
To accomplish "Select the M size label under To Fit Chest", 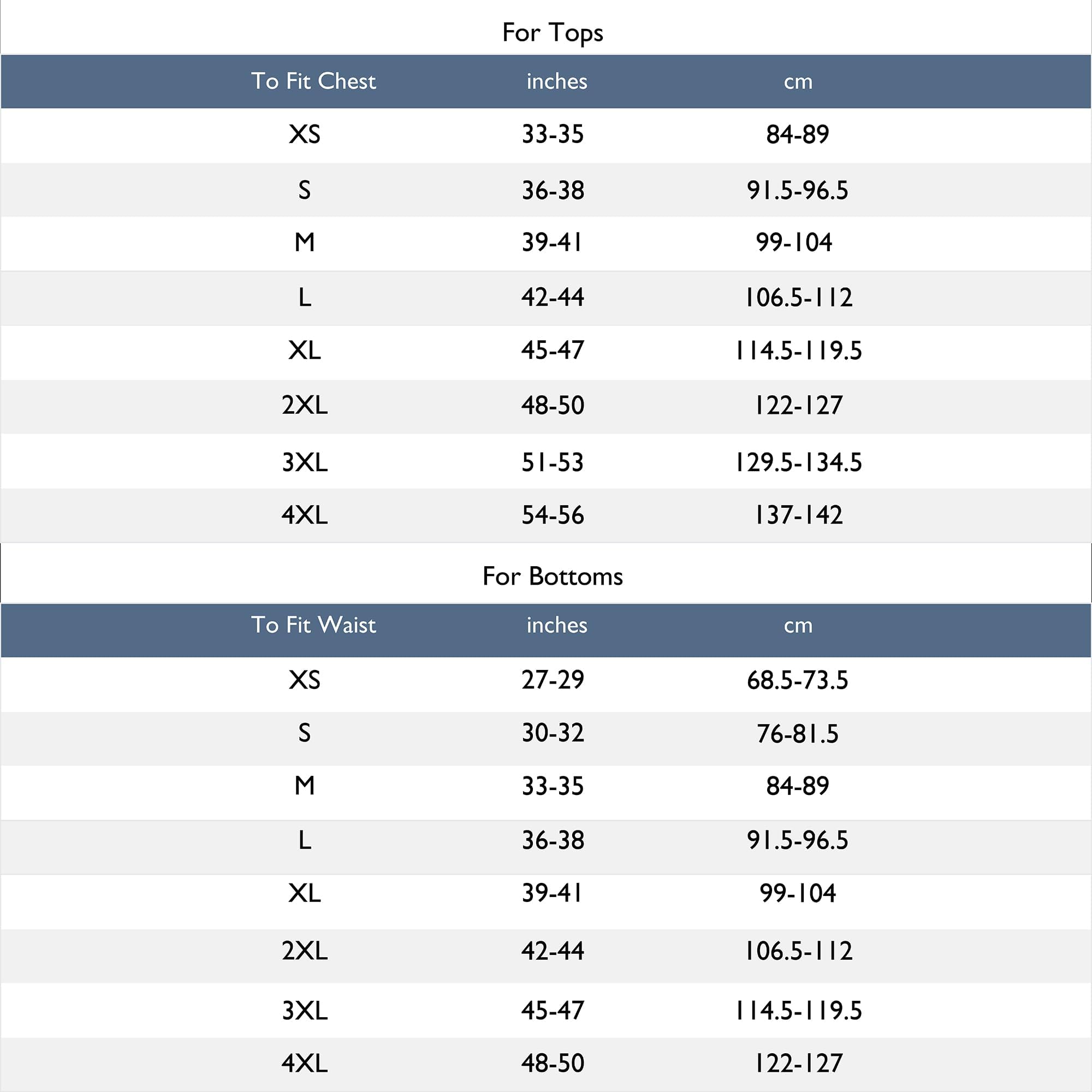I will coord(304,242).
